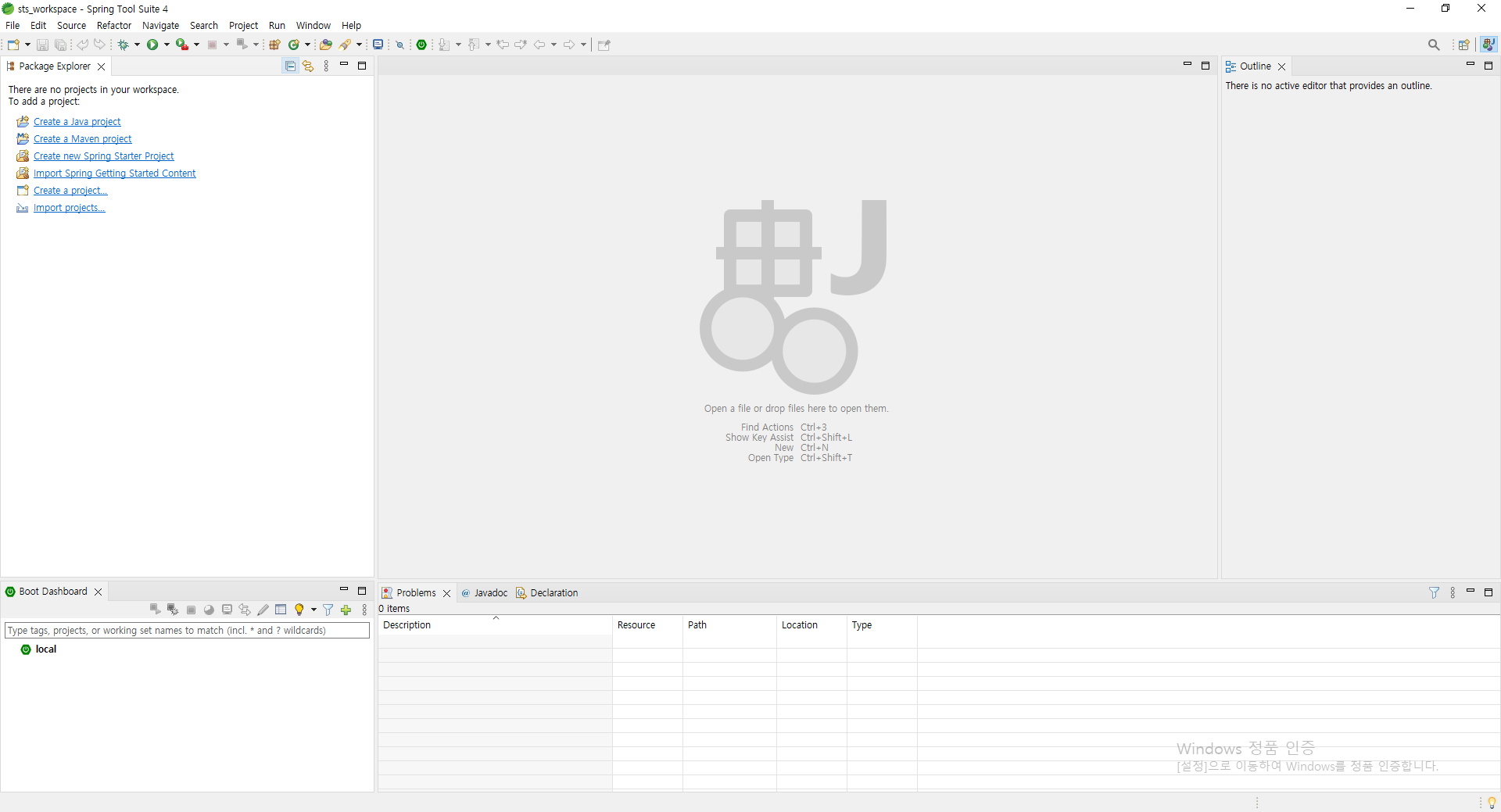
Task: Maximize the Package Explorer view
Action: pyautogui.click(x=362, y=66)
